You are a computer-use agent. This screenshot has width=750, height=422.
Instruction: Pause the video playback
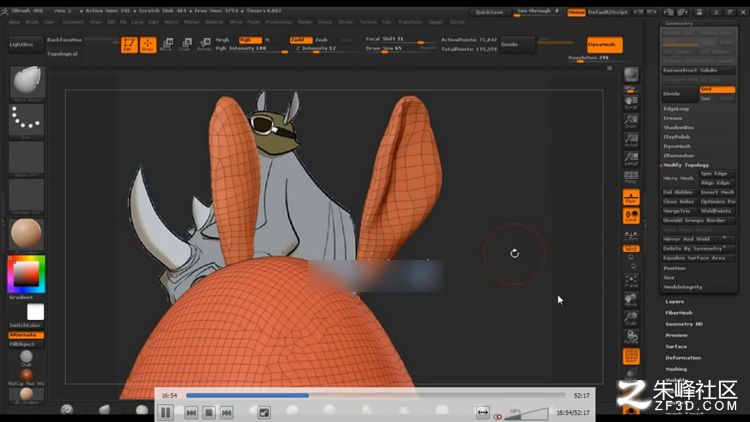point(166,412)
